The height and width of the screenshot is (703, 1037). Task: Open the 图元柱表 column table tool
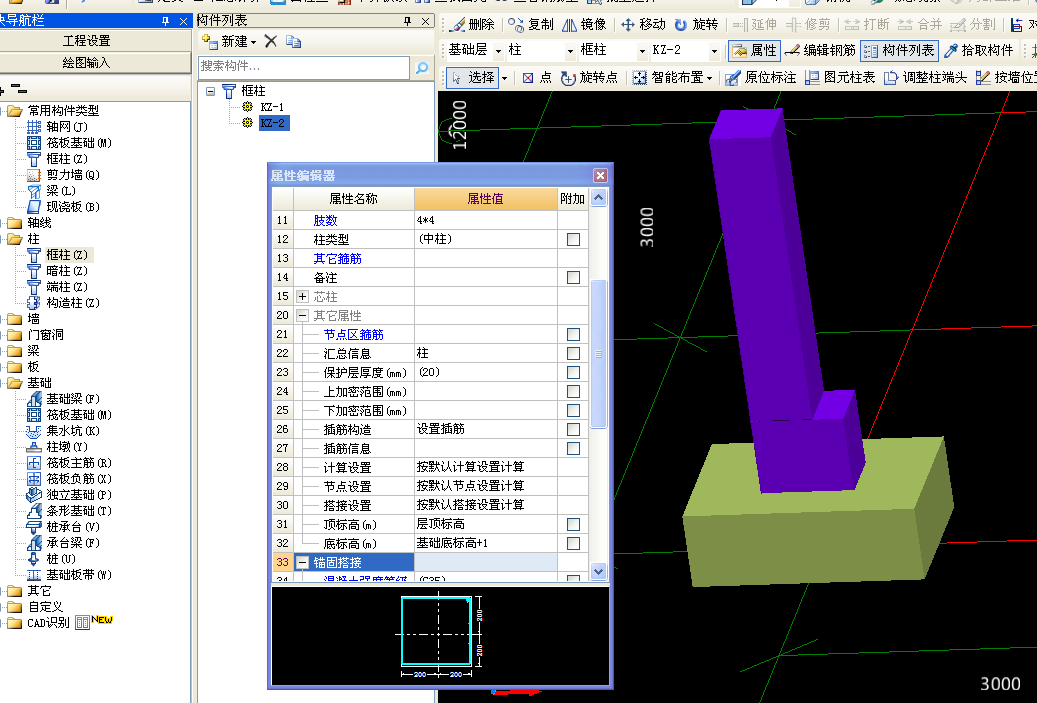pyautogui.click(x=839, y=77)
